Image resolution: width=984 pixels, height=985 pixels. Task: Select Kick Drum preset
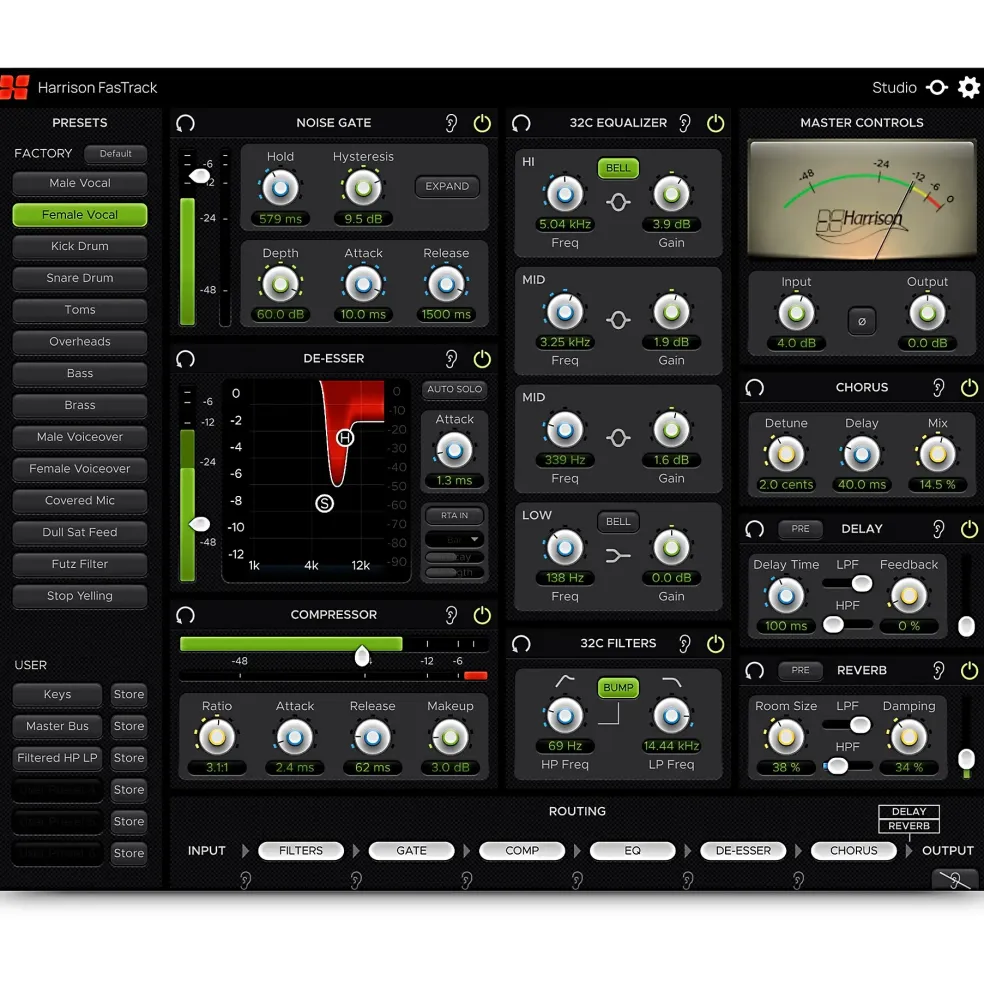point(80,246)
